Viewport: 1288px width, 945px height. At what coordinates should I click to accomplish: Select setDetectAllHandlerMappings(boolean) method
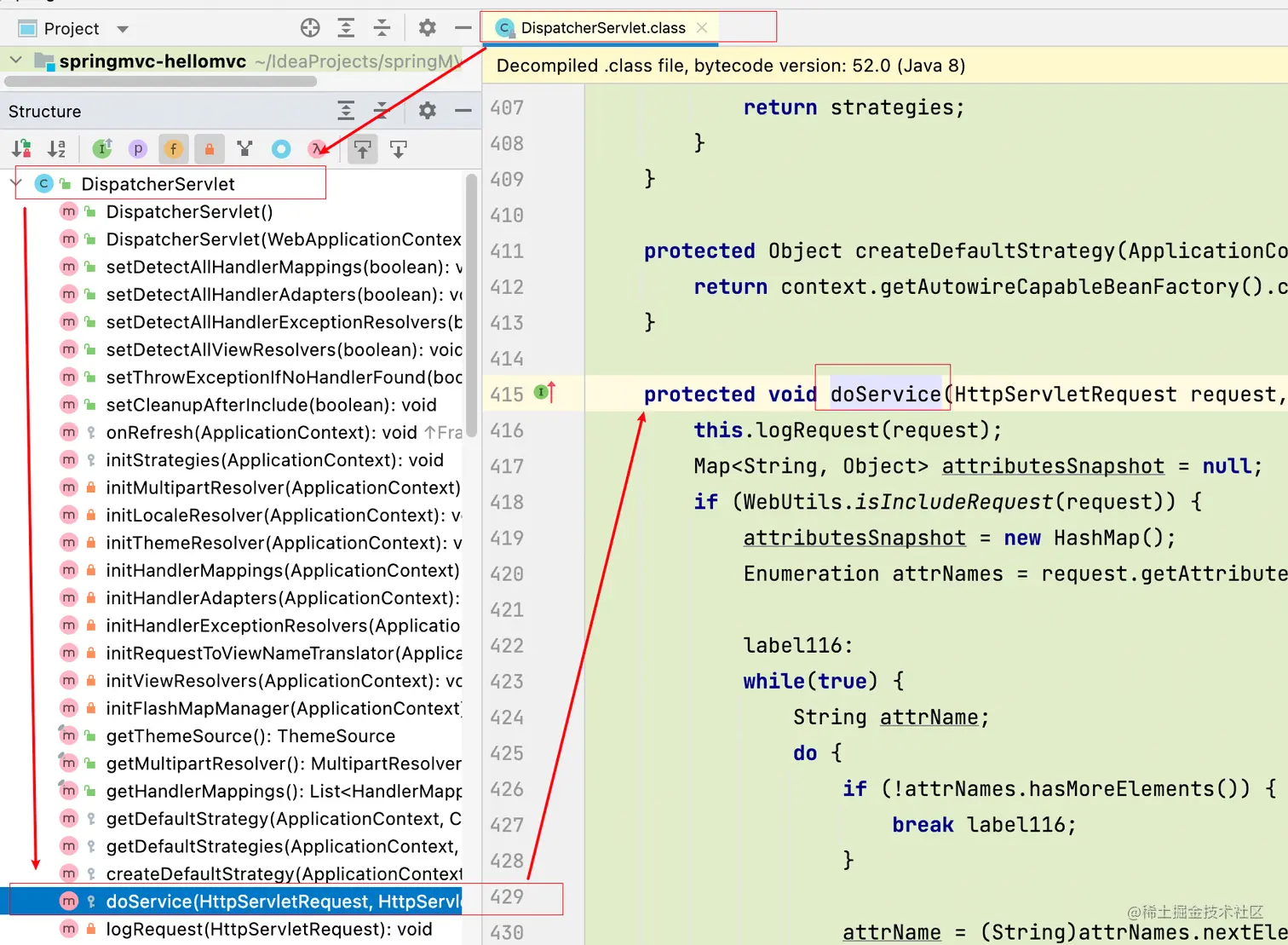point(284,267)
